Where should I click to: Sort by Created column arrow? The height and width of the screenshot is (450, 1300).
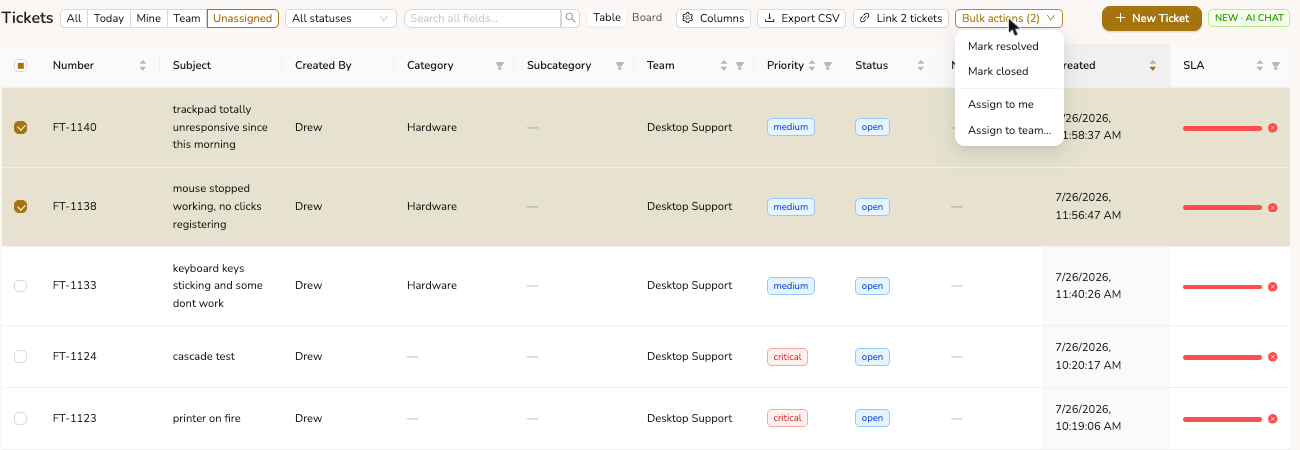pyautogui.click(x=1153, y=66)
